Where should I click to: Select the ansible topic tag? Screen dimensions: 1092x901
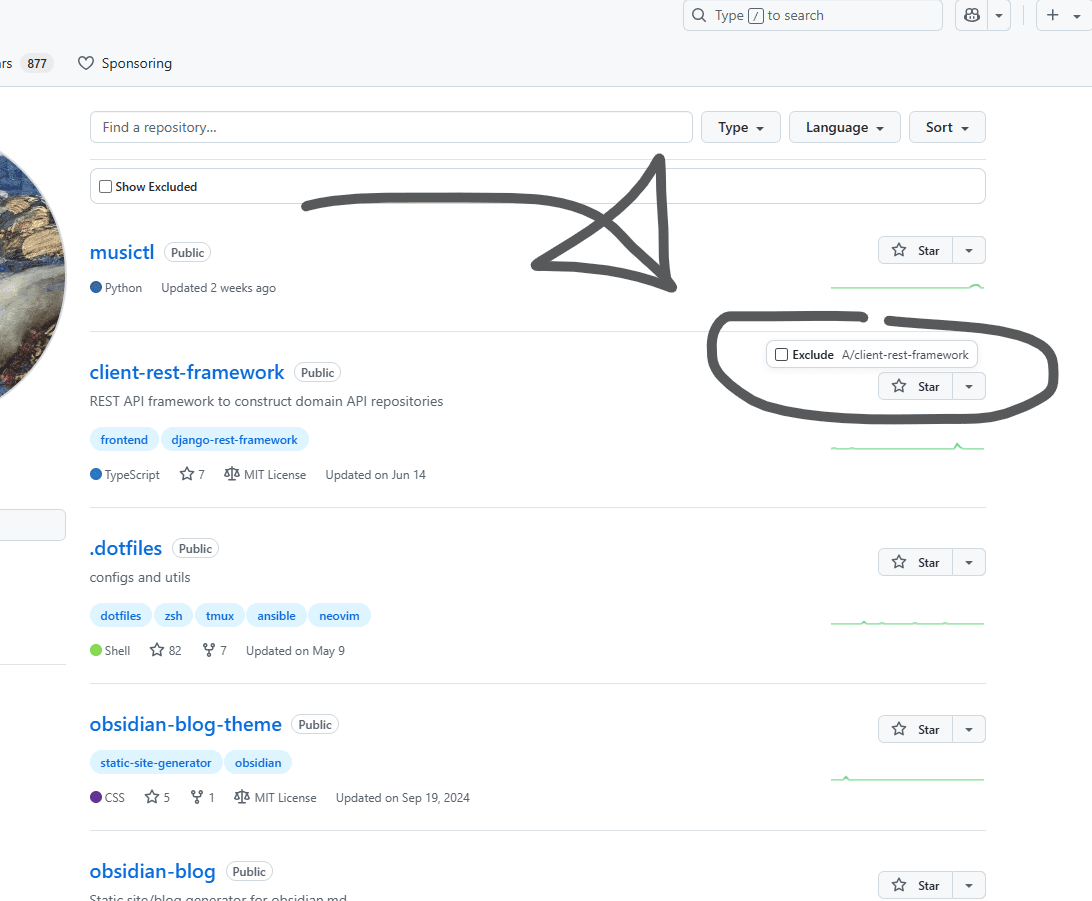tap(276, 616)
